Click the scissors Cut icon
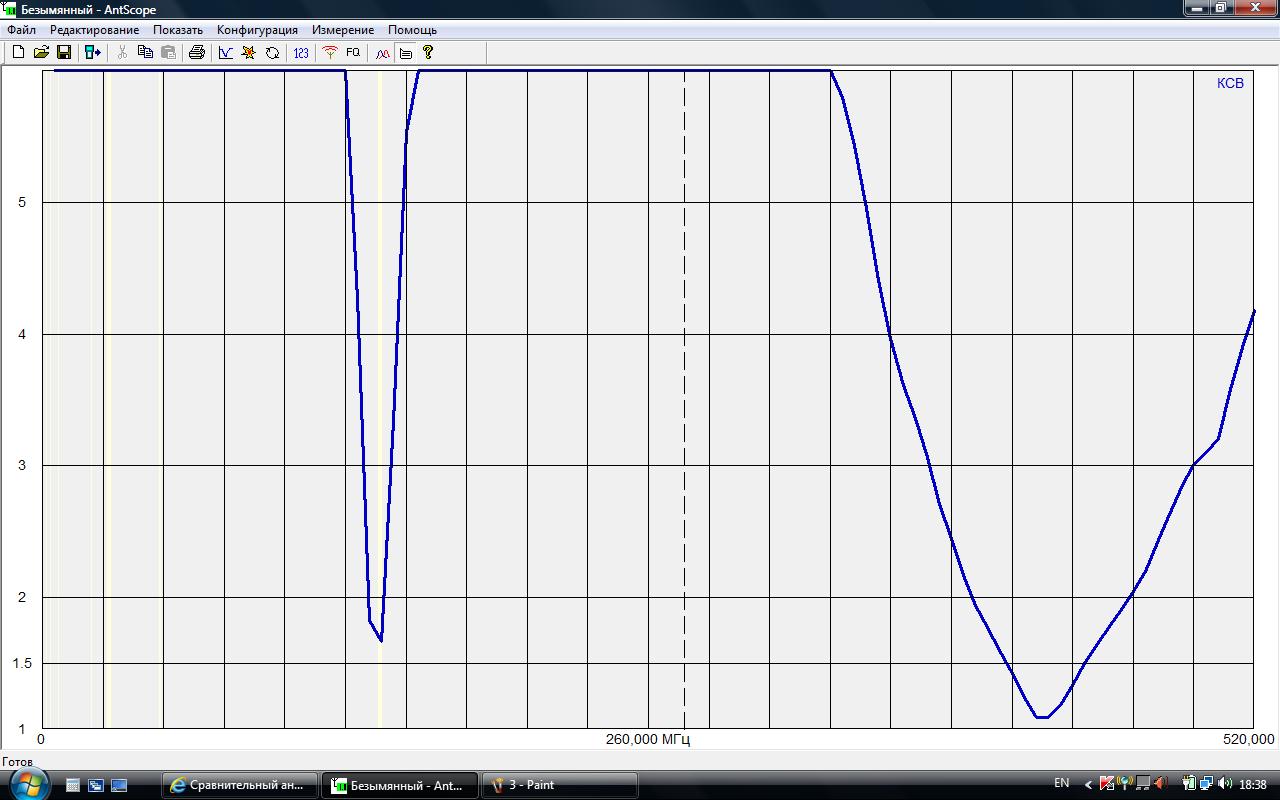Screen dimensions: 1280x800 point(122,53)
